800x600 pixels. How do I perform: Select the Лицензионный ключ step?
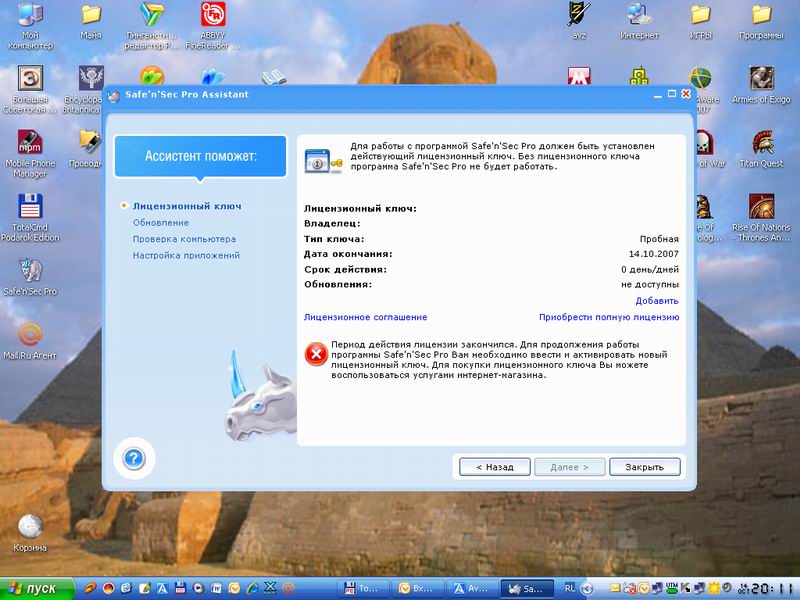187,206
